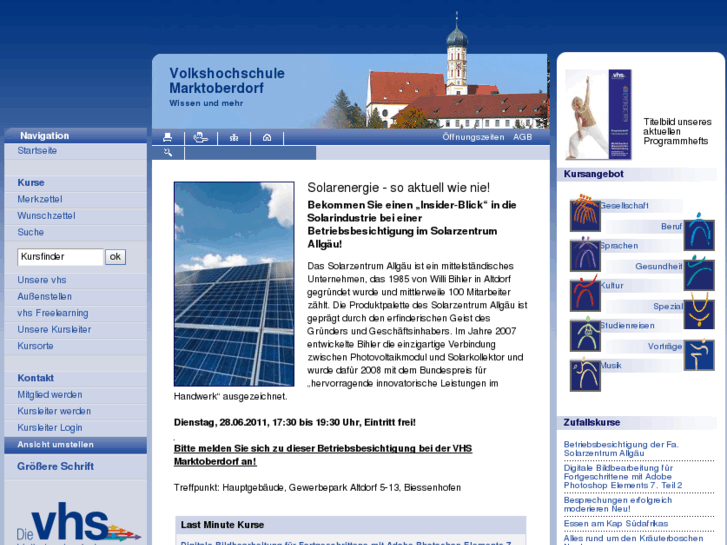Image resolution: width=727 pixels, height=545 pixels.
Task: Click the Kultur text label
Action: tap(612, 286)
